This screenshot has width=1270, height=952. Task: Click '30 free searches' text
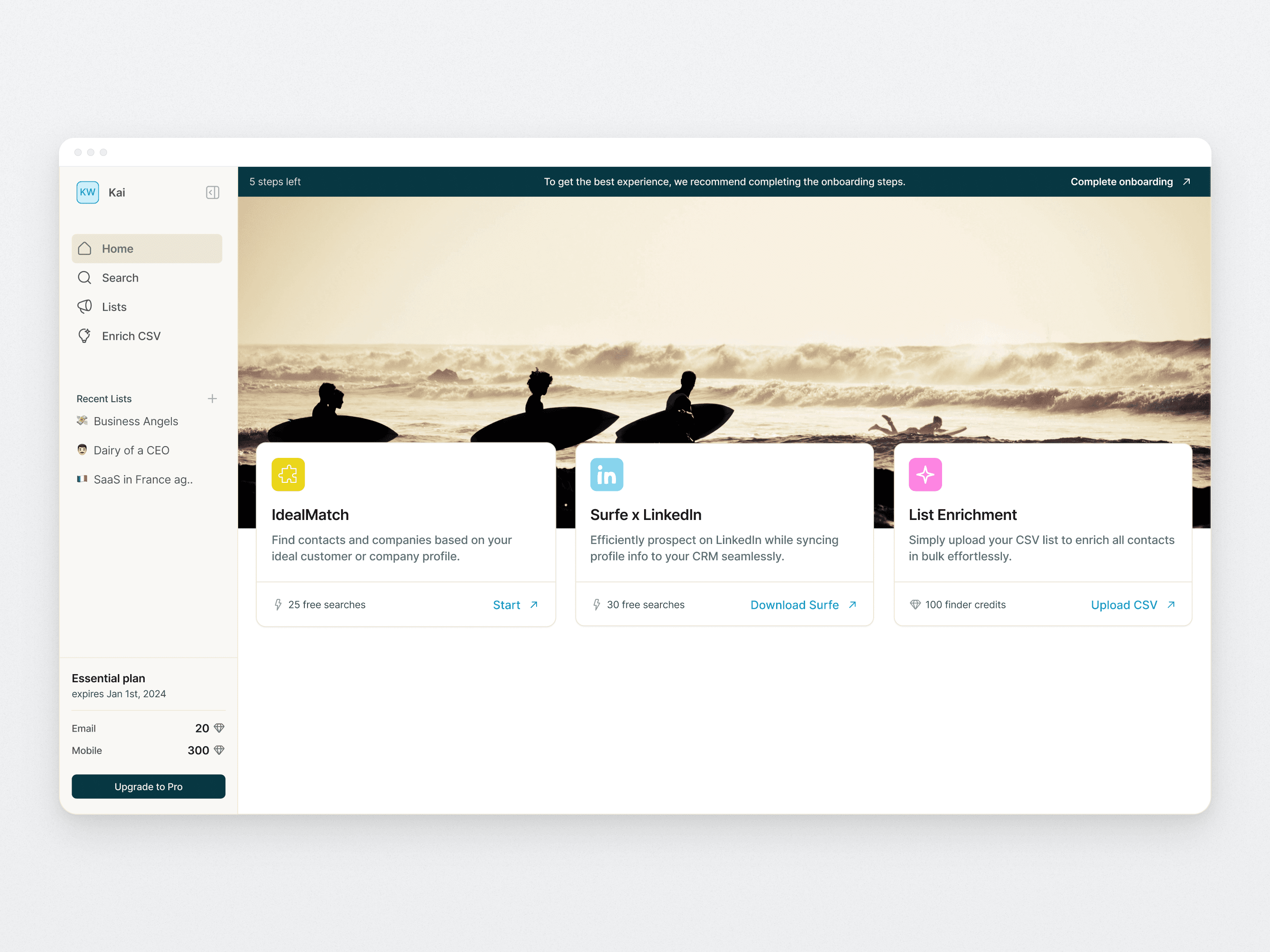click(645, 605)
